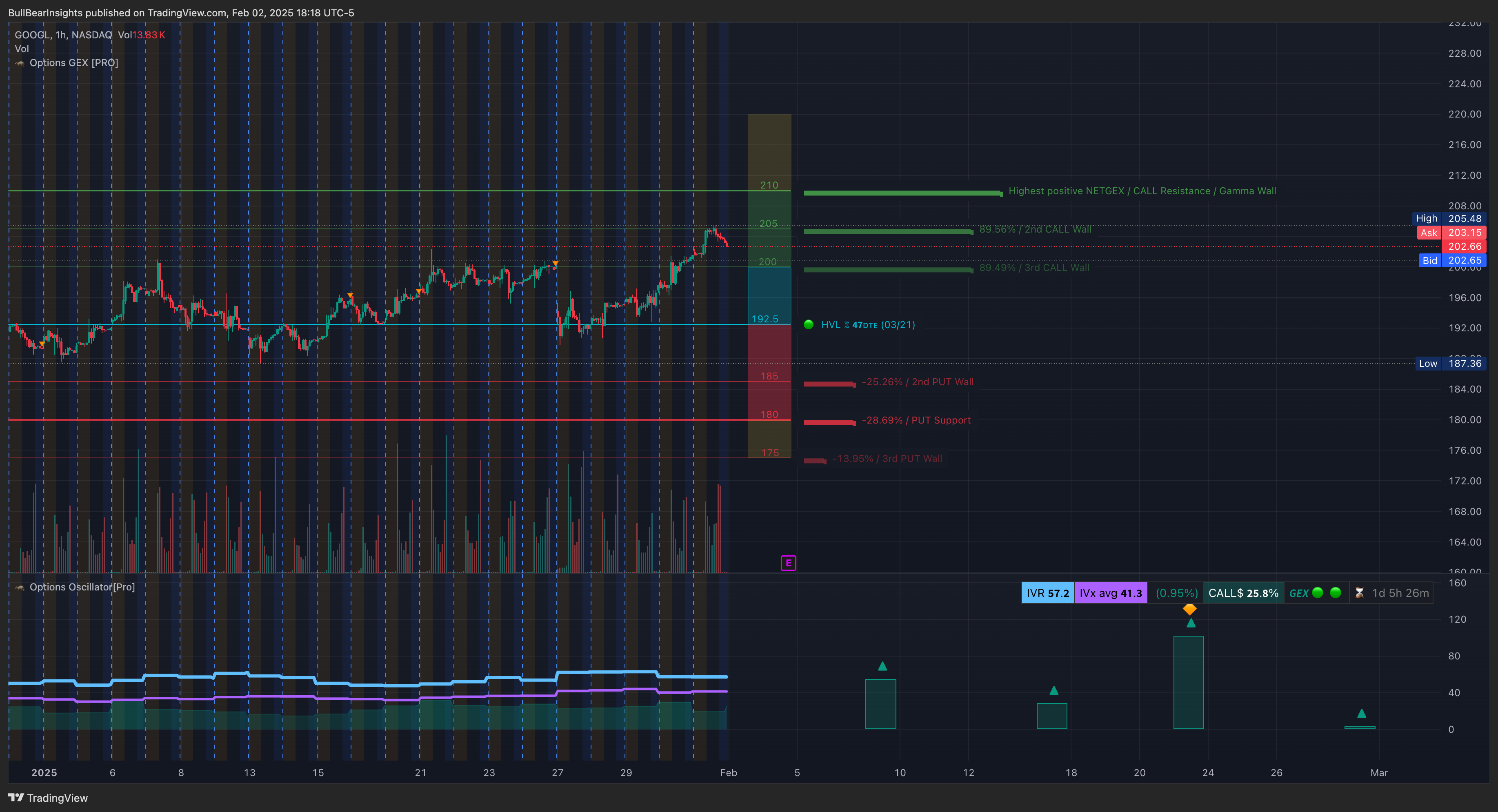
Task: Click the HVL 47DTE (03/21) label
Action: 868,324
